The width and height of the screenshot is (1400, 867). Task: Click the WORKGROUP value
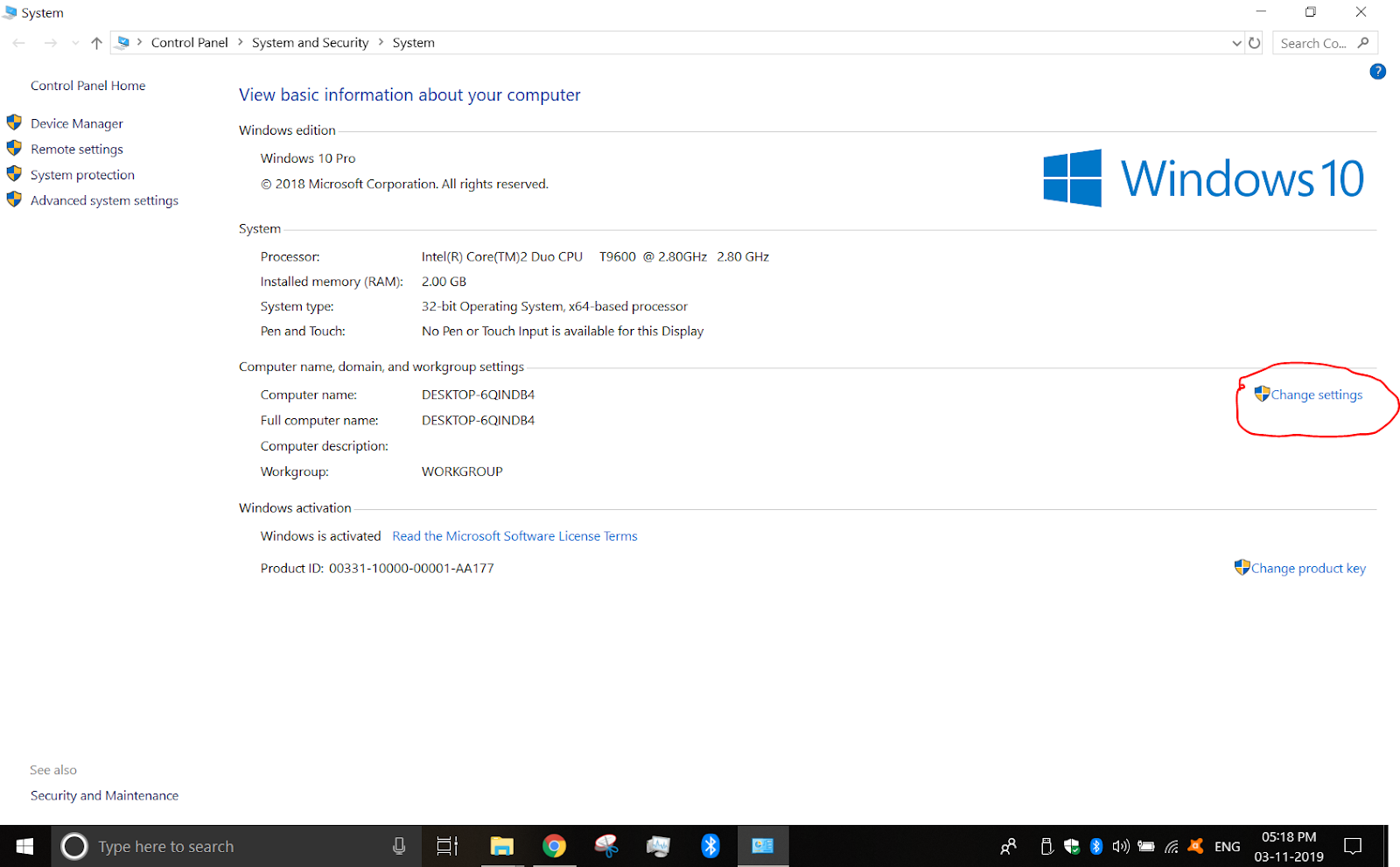[462, 472]
